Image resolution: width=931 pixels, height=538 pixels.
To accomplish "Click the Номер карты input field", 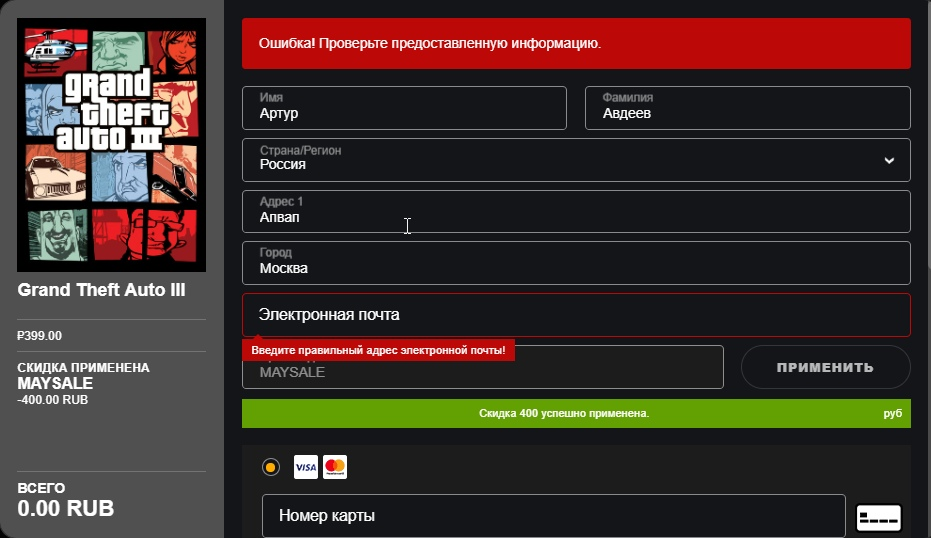I will pos(553,515).
